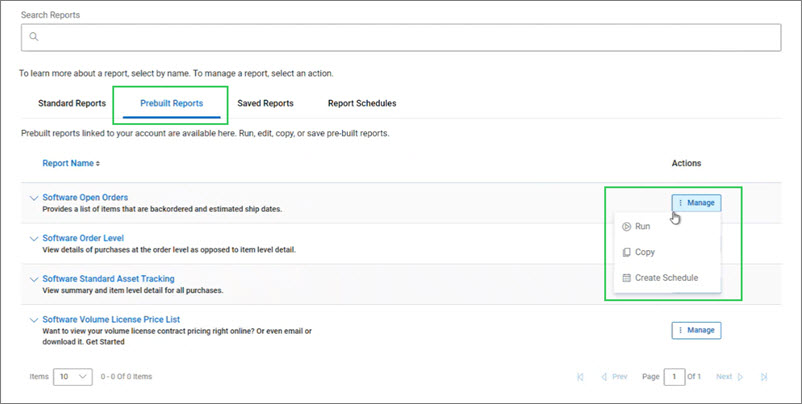Go to the Next page
The width and height of the screenshot is (802, 404).
730,377
